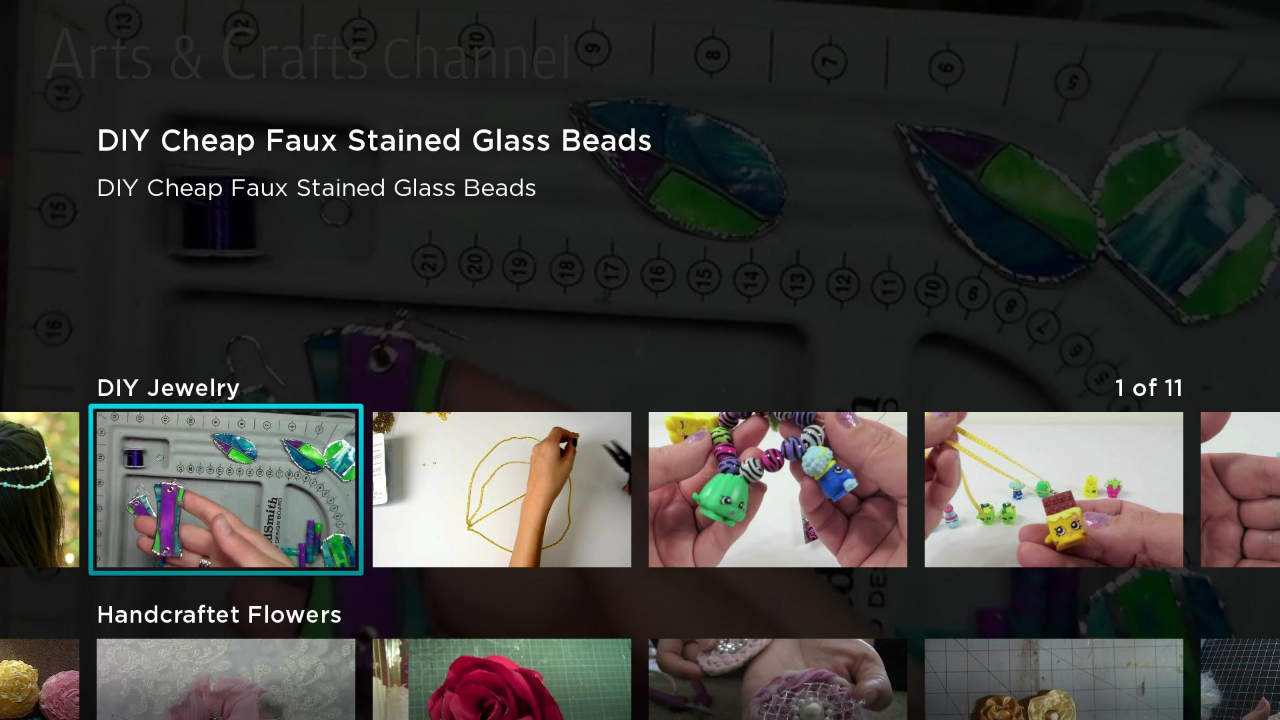Click the 1 of 11 item counter
Viewport: 1280px width, 720px height.
[x=1149, y=388]
